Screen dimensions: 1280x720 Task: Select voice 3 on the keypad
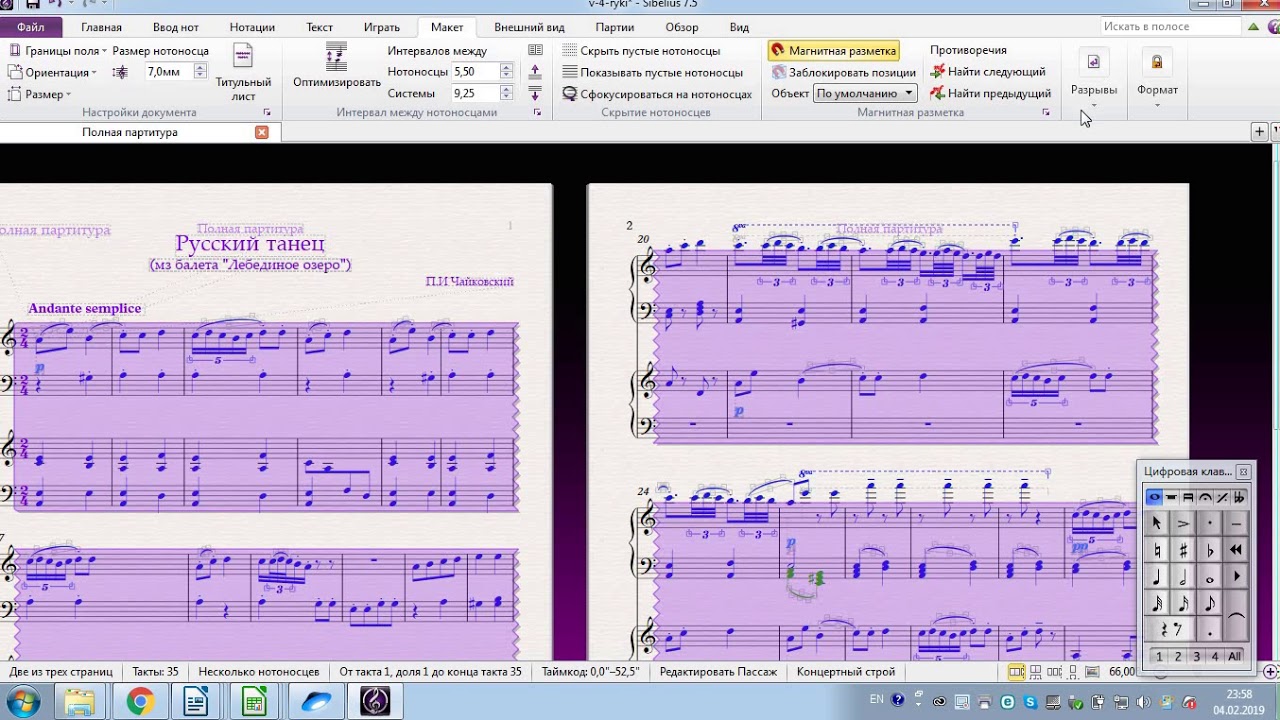[x=1196, y=657]
